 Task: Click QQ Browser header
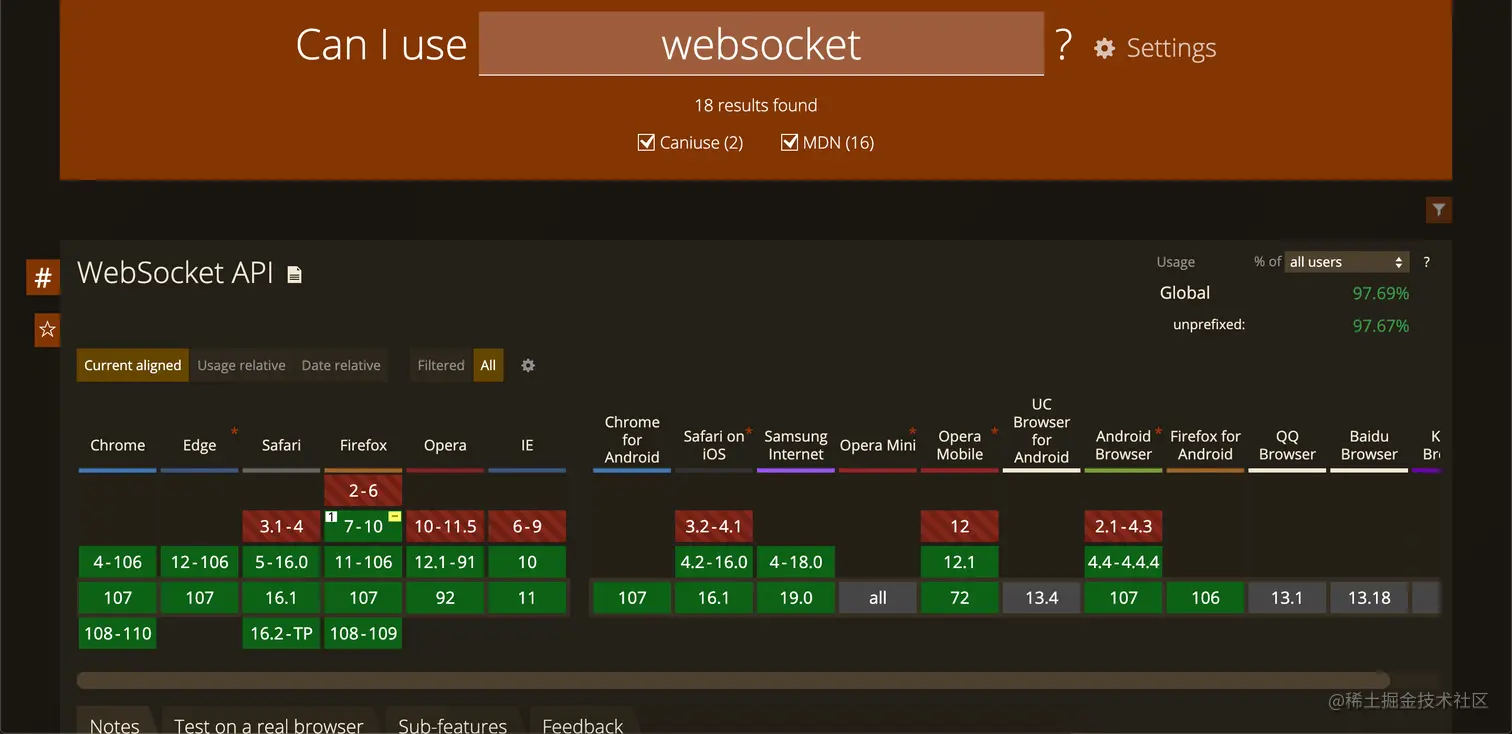[1287, 445]
